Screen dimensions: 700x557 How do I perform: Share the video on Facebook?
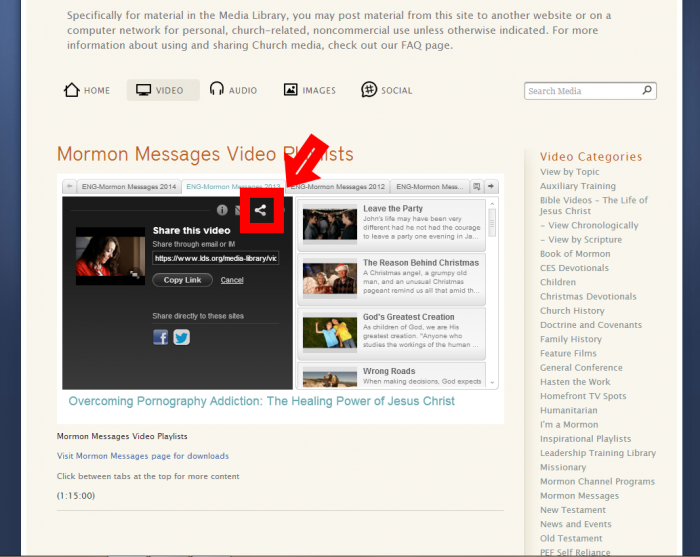tap(160, 337)
